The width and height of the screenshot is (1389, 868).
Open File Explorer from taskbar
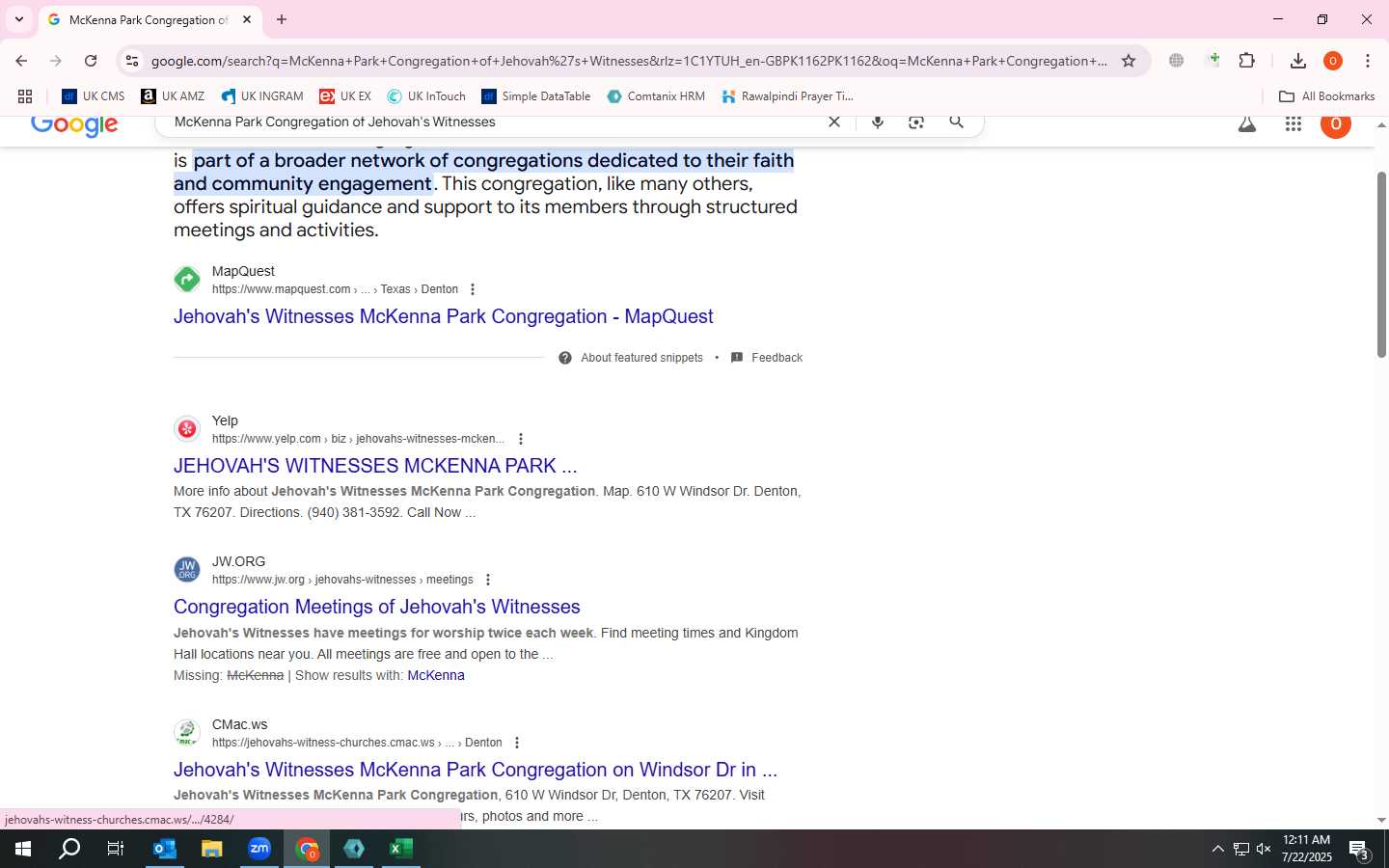(x=212, y=849)
